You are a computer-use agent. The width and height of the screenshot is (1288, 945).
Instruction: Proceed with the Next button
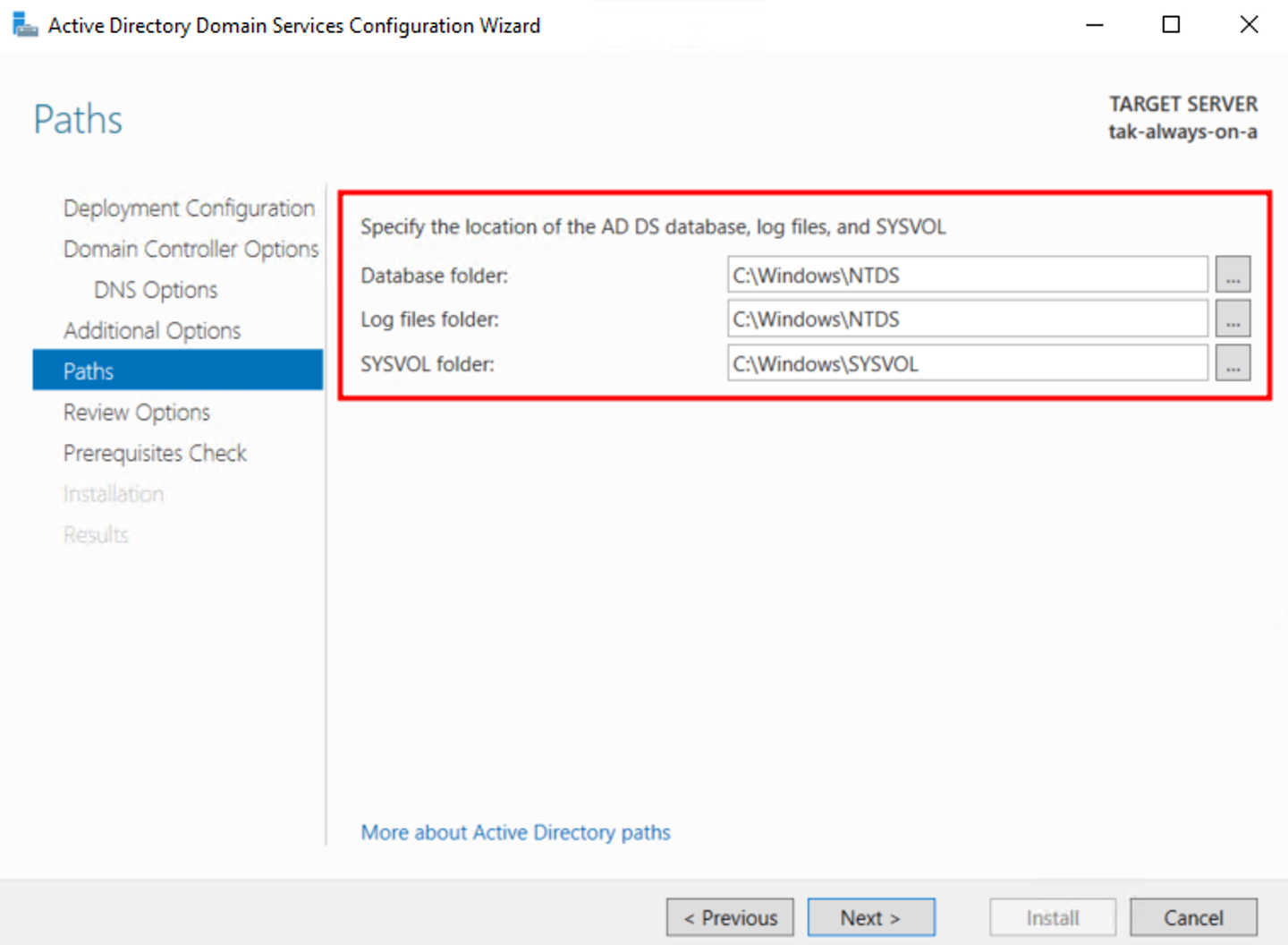tap(871, 917)
